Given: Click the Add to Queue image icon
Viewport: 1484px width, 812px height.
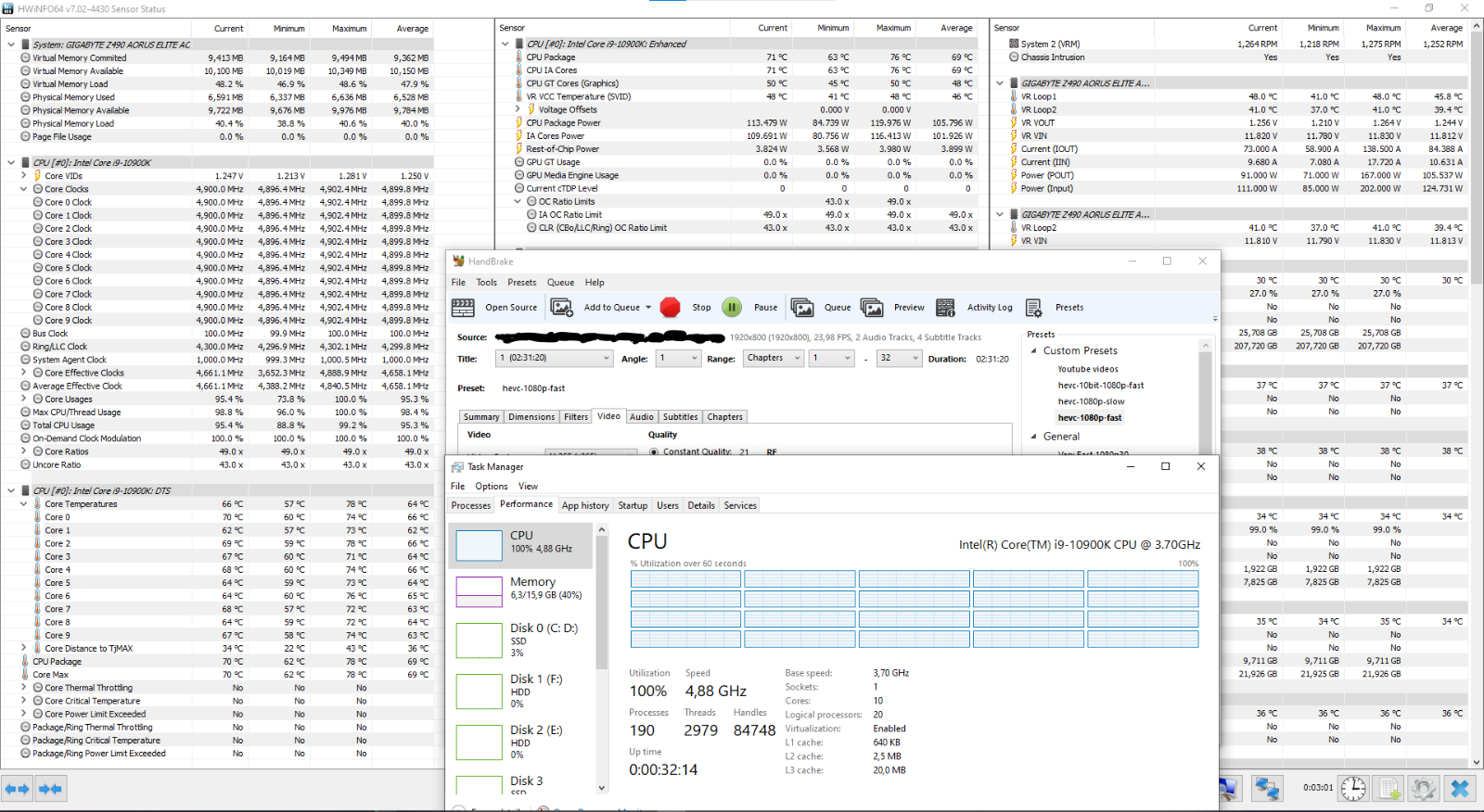Looking at the screenshot, I should (562, 308).
